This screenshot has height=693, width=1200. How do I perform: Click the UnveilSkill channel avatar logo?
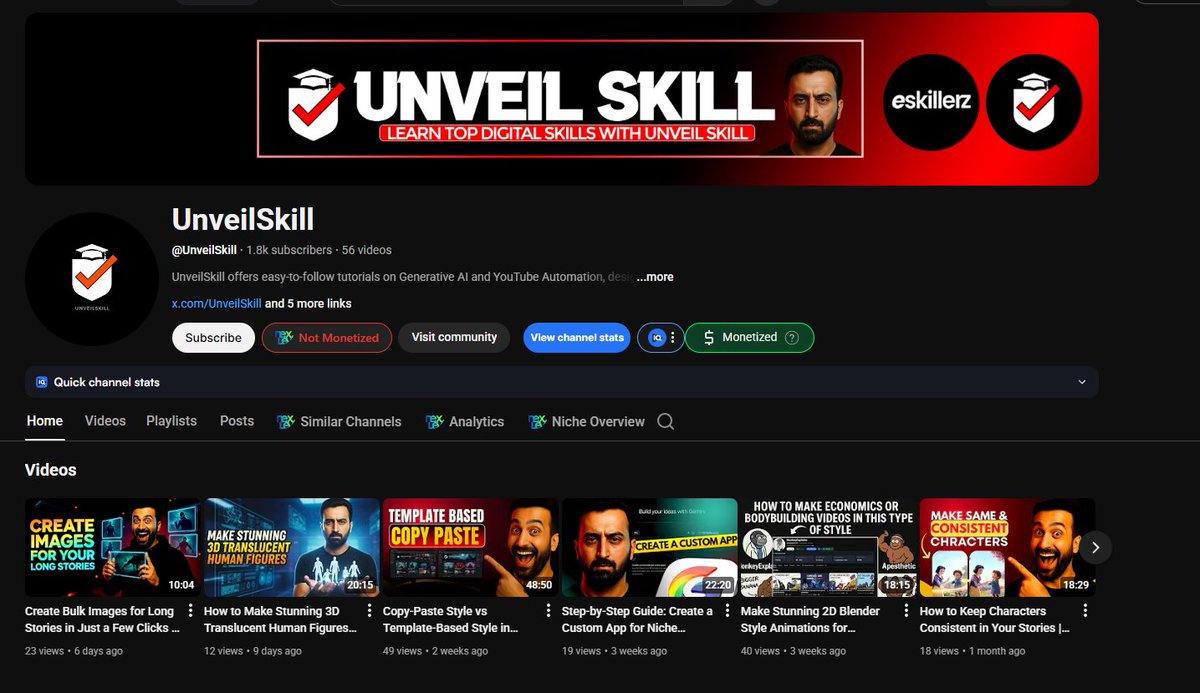click(92, 279)
